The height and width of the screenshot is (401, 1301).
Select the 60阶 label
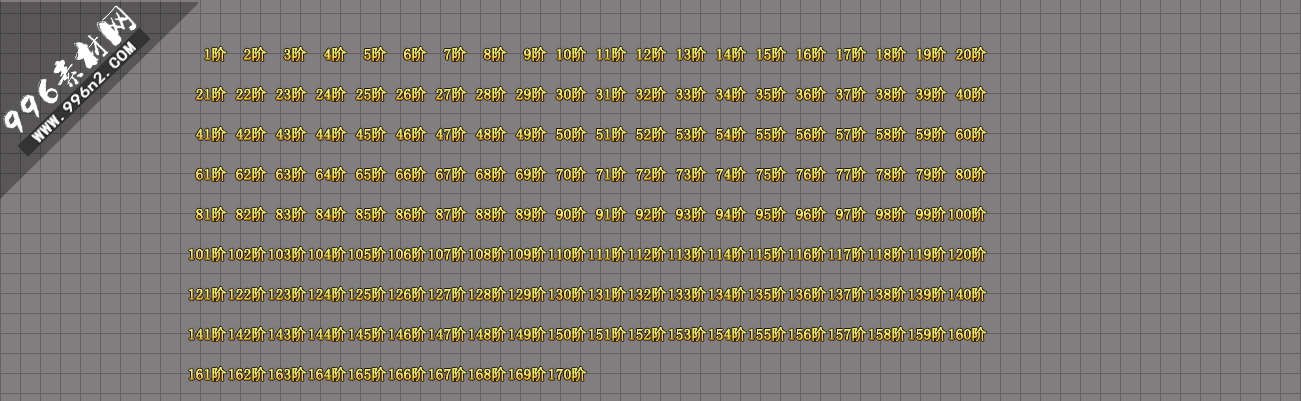(x=971, y=135)
